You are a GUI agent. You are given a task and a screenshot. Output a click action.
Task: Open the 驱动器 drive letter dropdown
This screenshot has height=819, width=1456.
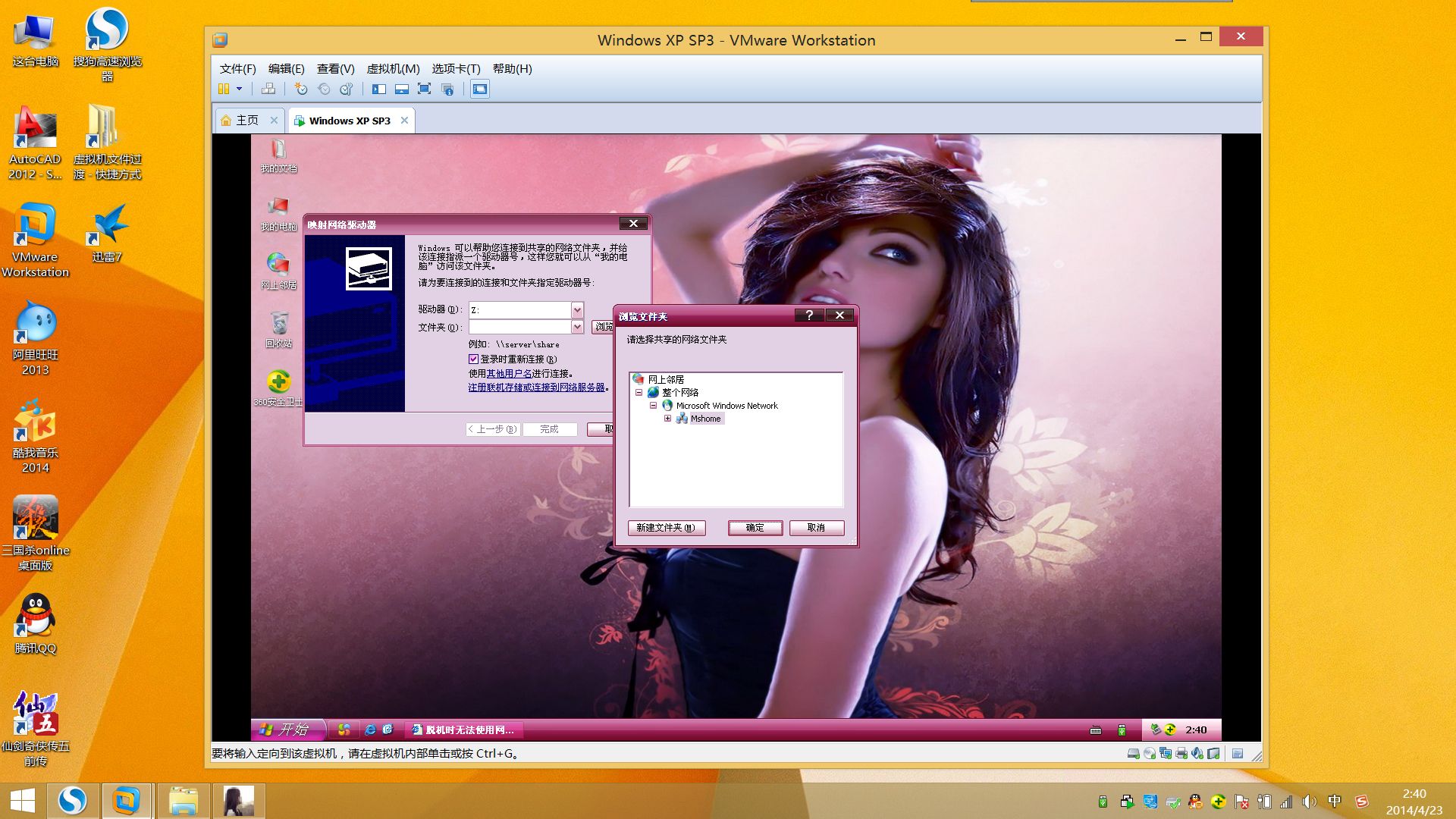click(x=577, y=309)
